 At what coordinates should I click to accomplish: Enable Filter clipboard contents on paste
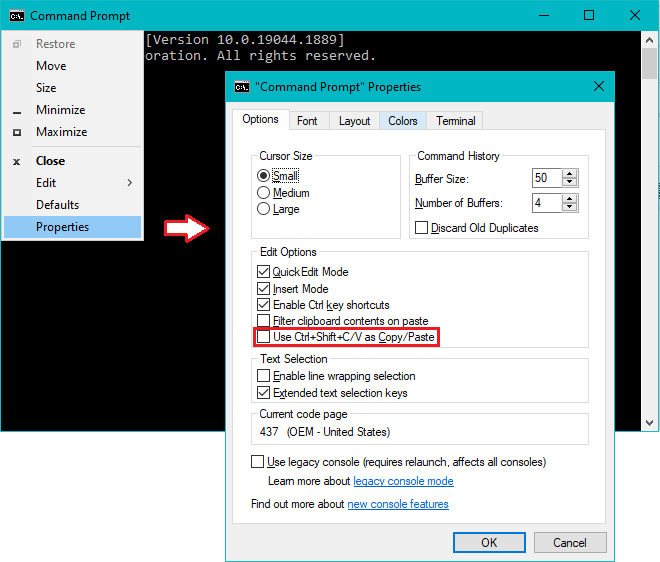pos(263,320)
